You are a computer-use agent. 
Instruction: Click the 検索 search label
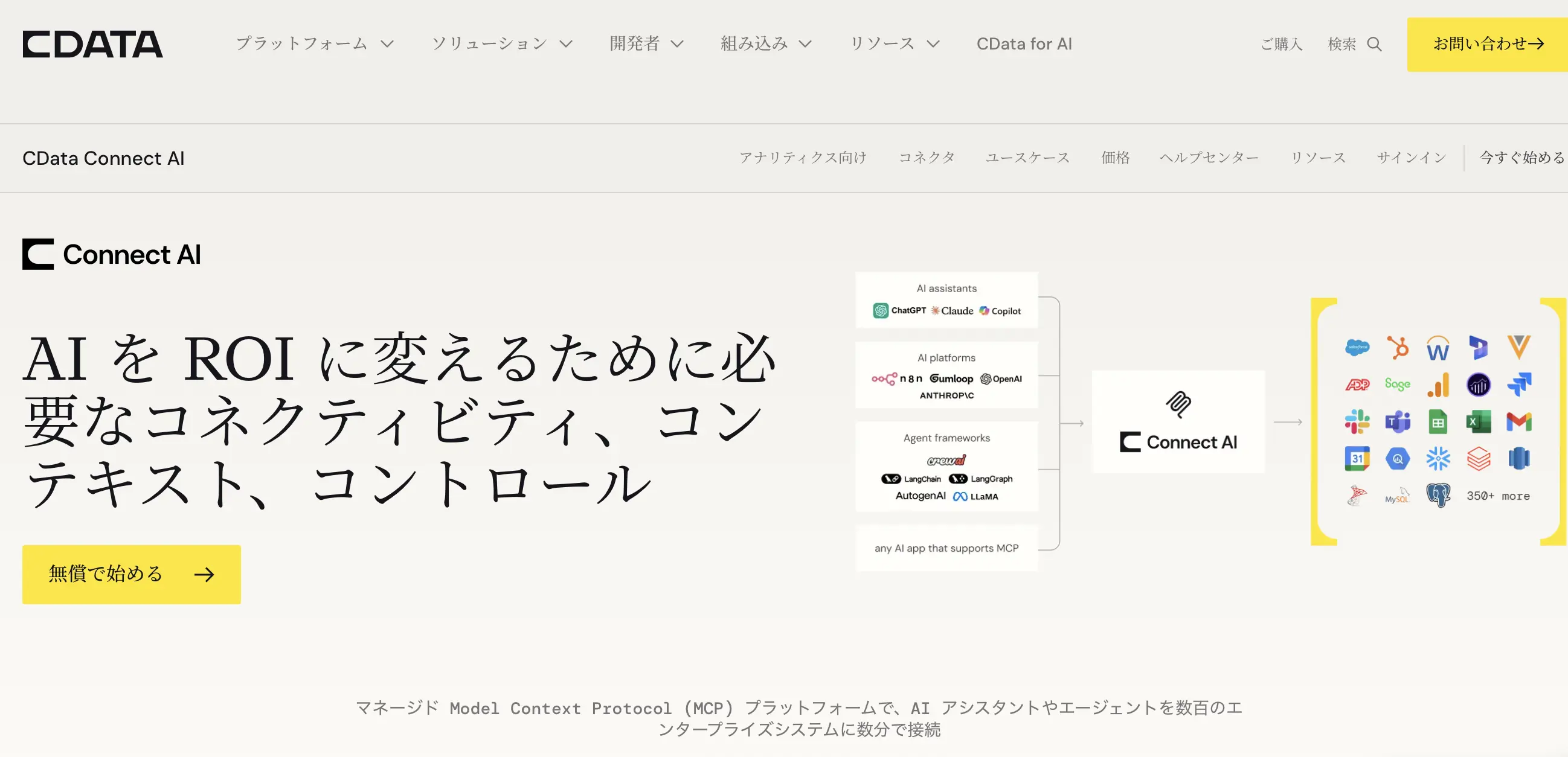click(1341, 44)
